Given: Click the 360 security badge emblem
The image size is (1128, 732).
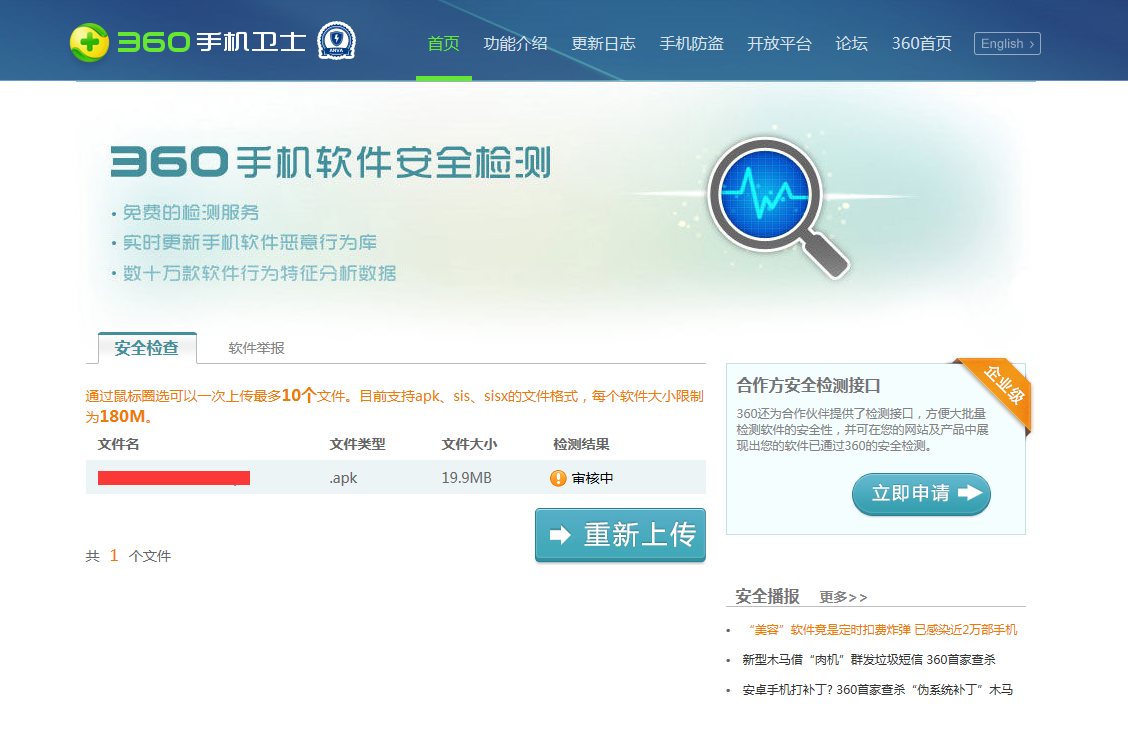Looking at the screenshot, I should [x=337, y=42].
